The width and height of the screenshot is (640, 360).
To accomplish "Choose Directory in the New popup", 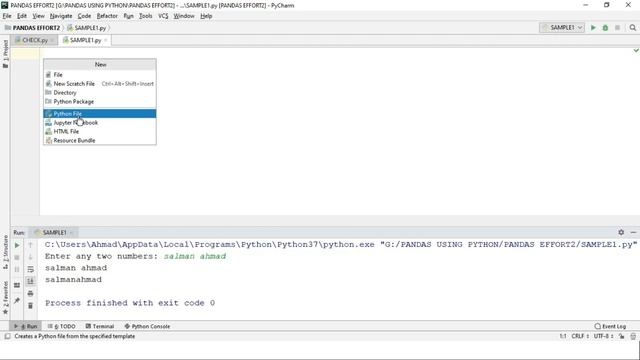I will pyautogui.click(x=100, y=93).
